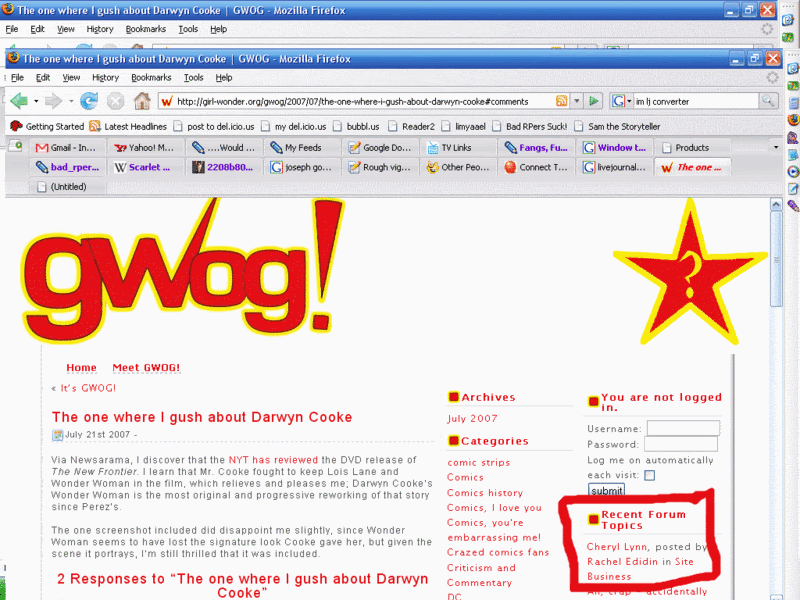Open the Help menu in the front window
Viewport: 800px width, 600px height.
pyautogui.click(x=224, y=78)
